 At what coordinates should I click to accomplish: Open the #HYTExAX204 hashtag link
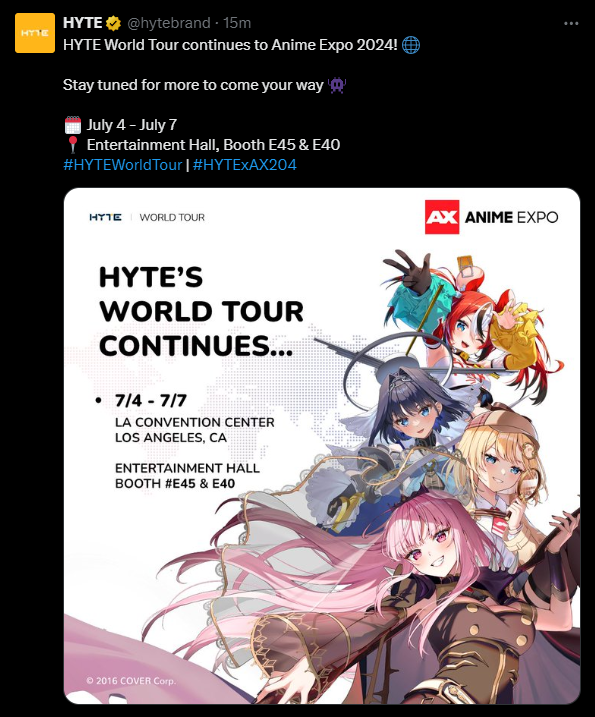pos(245,165)
